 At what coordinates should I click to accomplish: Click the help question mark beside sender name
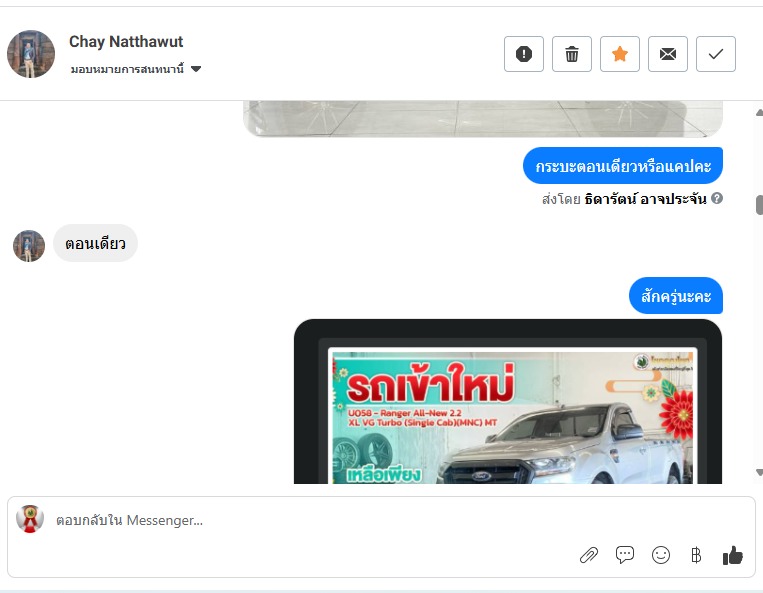(x=717, y=198)
